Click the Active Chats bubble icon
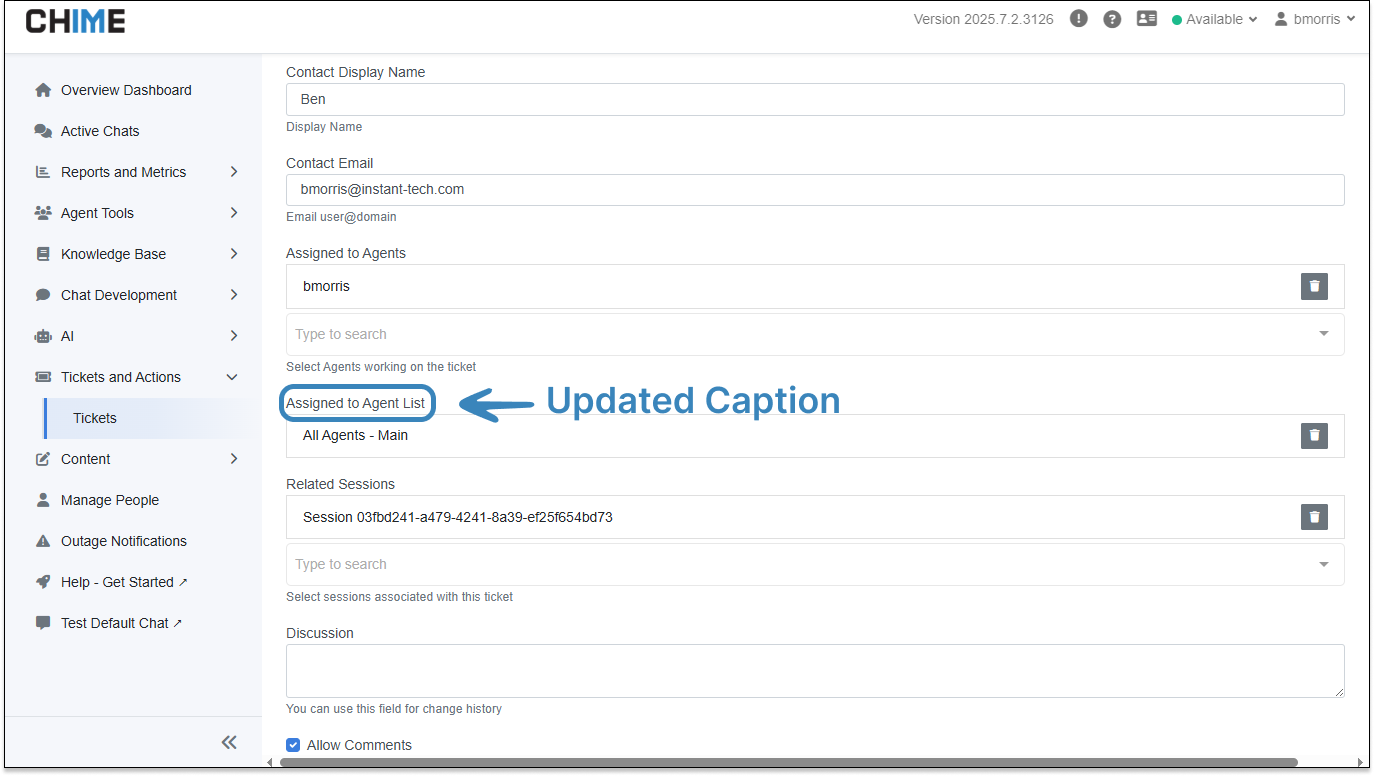 tap(43, 131)
